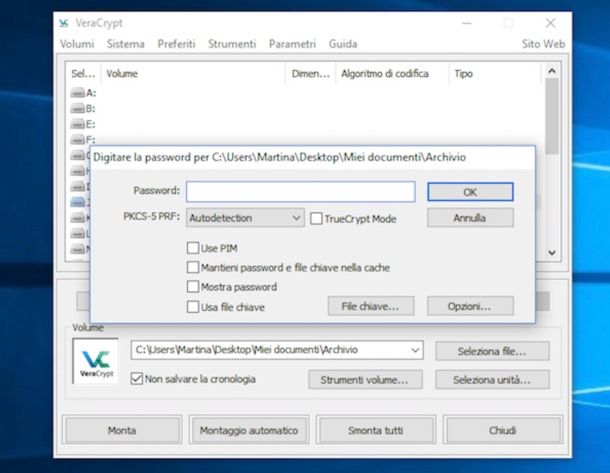This screenshot has height=473, width=610.
Task: Open the Volumi menu
Action: [x=77, y=44]
